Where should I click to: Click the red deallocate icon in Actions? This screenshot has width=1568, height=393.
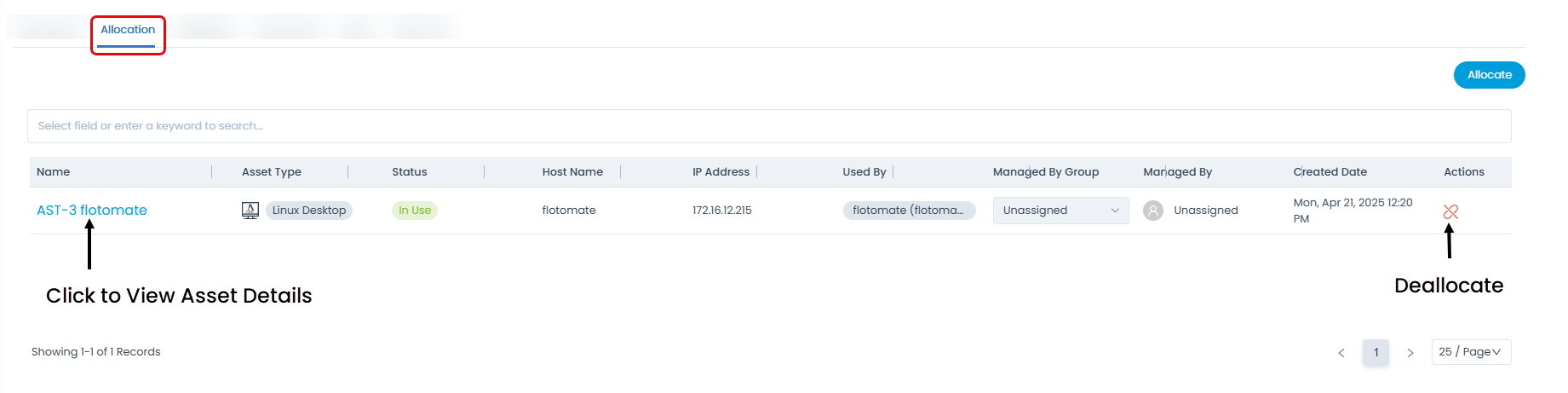(x=1450, y=211)
